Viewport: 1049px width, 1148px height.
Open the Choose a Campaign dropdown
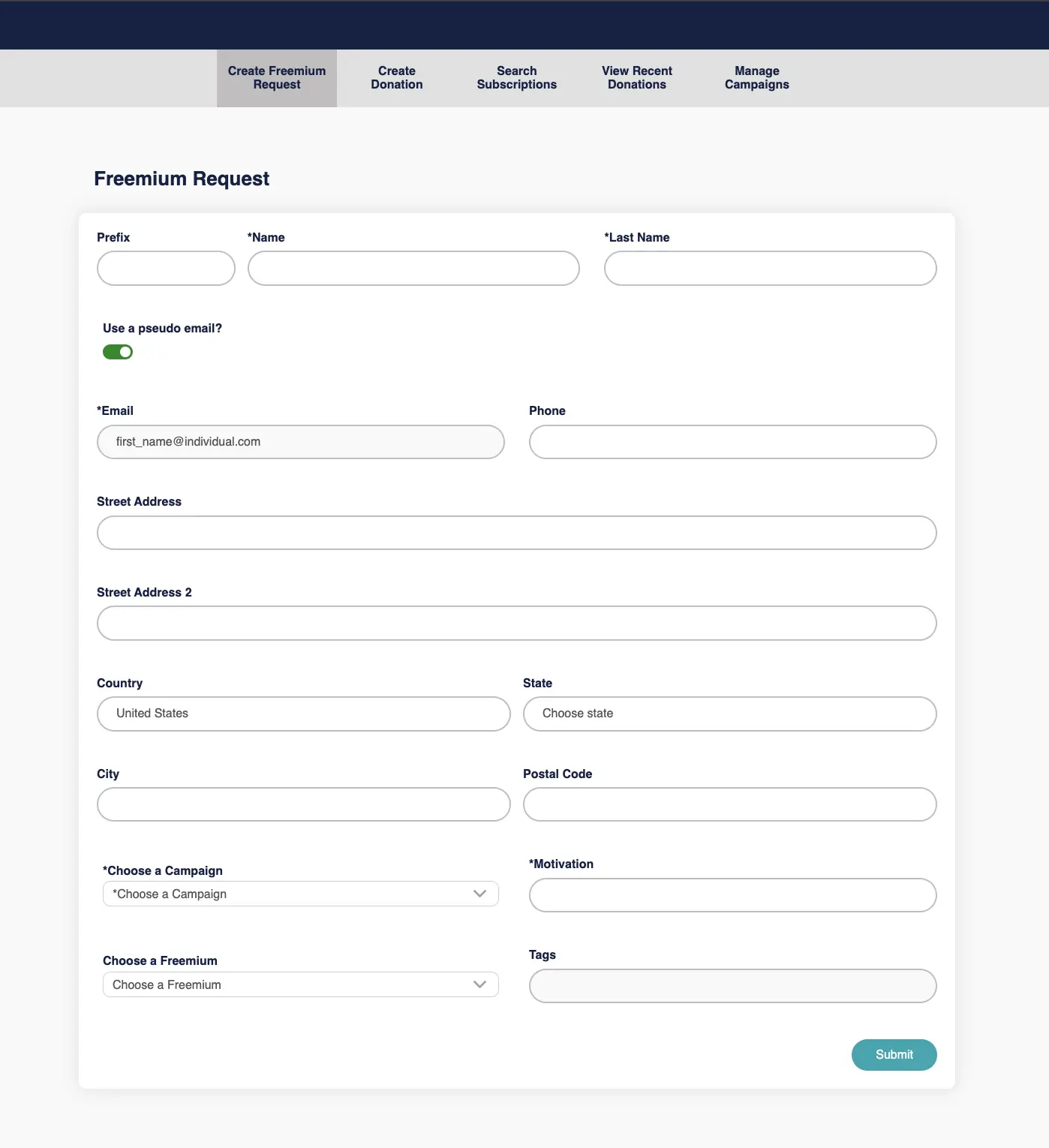300,894
